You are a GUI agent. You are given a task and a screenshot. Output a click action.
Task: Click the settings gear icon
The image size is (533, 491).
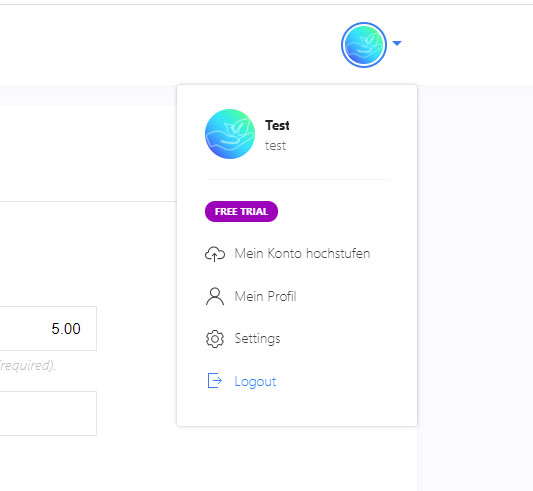click(x=215, y=339)
